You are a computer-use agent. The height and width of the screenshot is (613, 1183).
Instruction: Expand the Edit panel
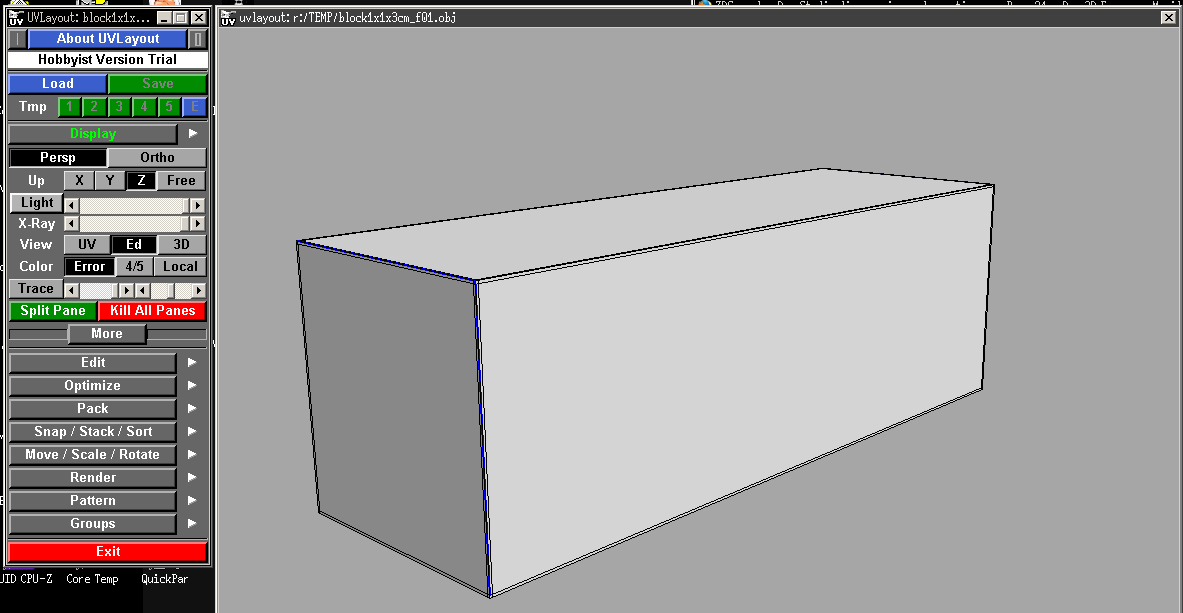(x=93, y=363)
